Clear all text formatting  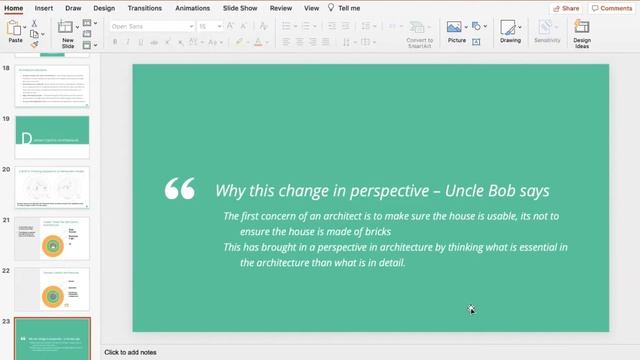point(264,26)
